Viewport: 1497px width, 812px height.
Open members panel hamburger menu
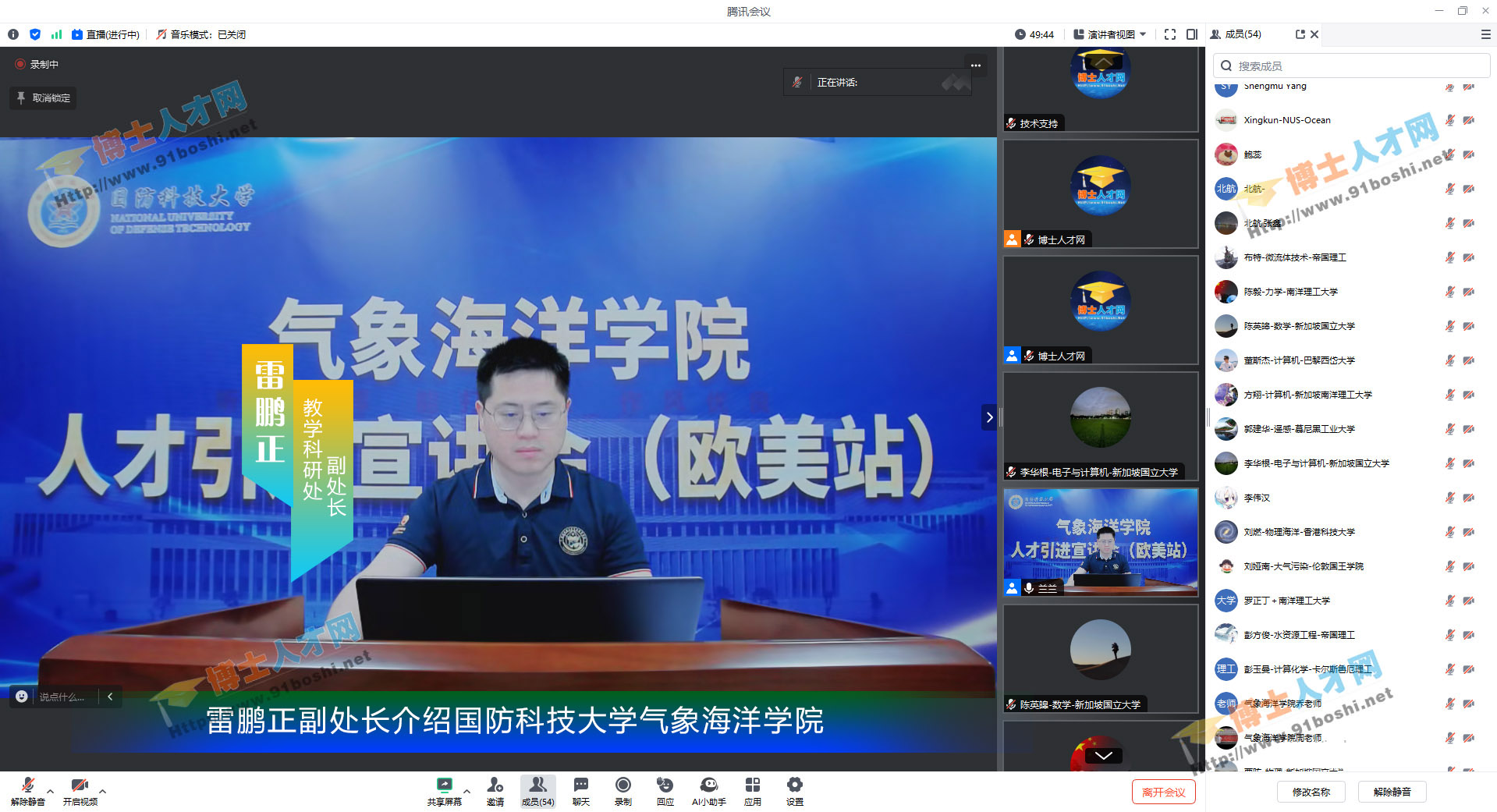(1486, 34)
